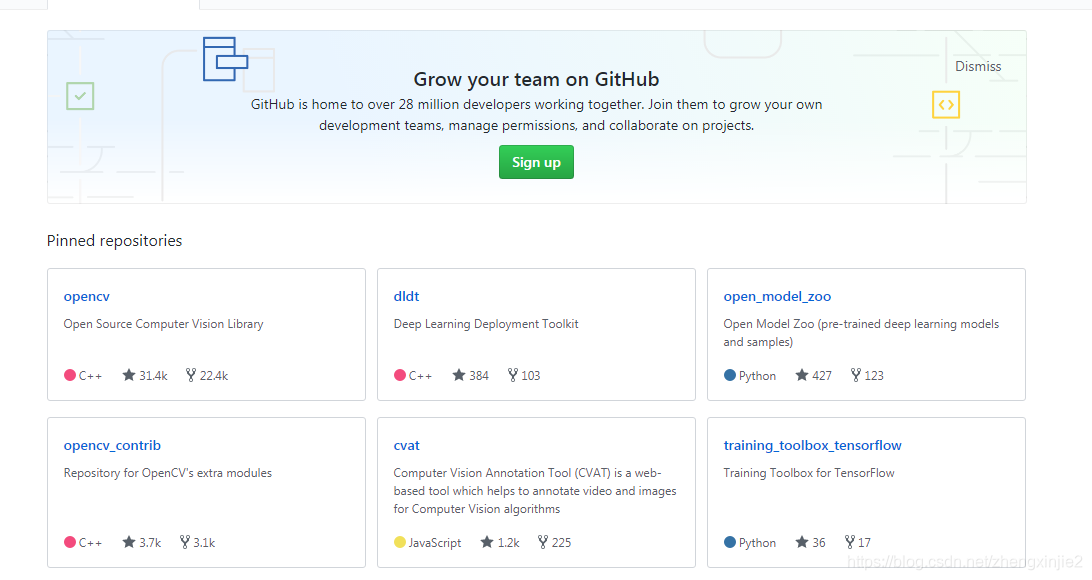Click the Python label on training_toolbox_tensorflow card
The image size is (1092, 580).
(x=757, y=543)
